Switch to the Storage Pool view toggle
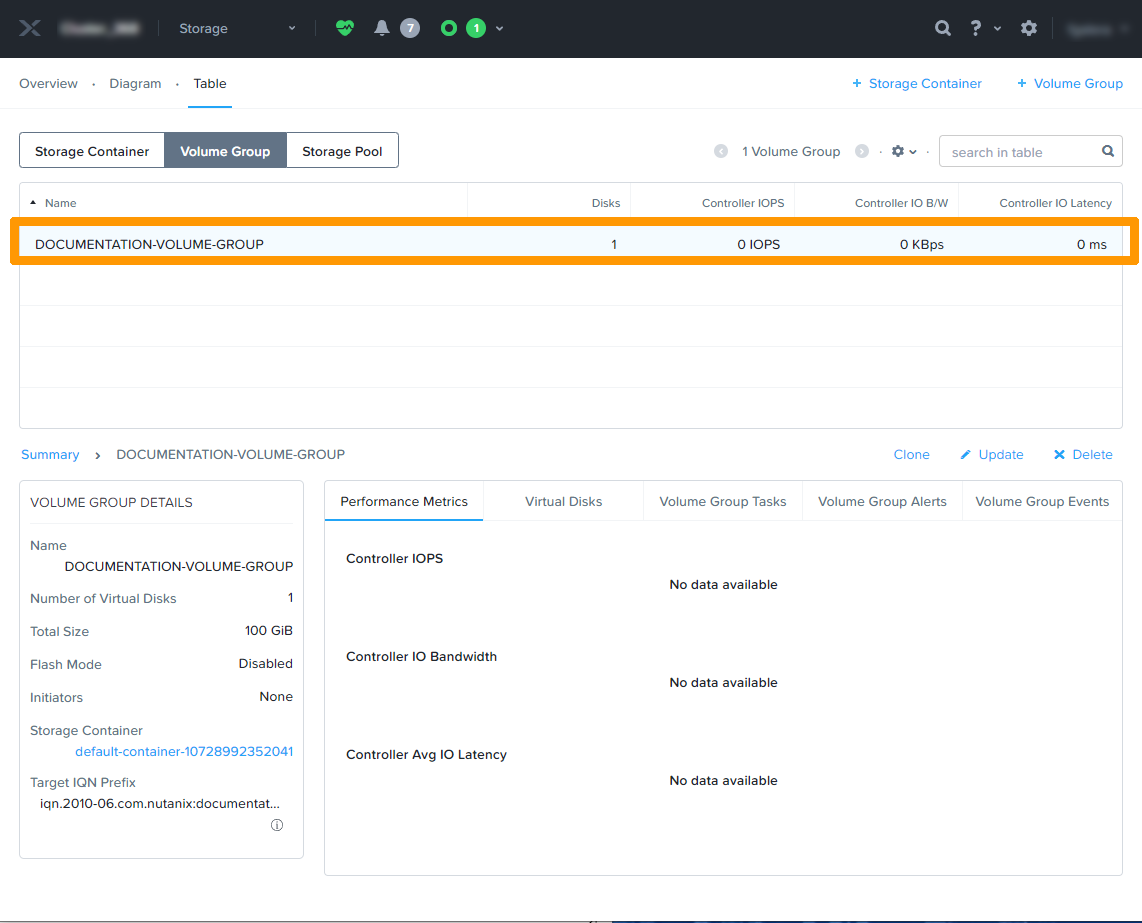The height and width of the screenshot is (923, 1142). pos(341,150)
